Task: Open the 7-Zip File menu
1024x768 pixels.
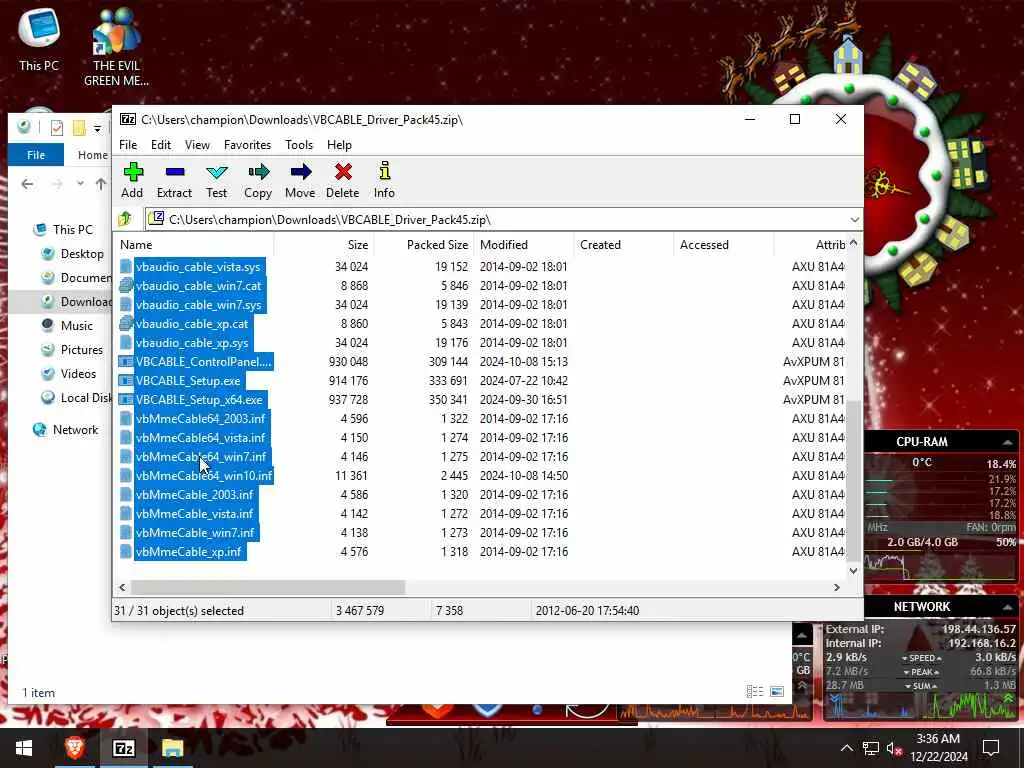Action: pos(128,145)
